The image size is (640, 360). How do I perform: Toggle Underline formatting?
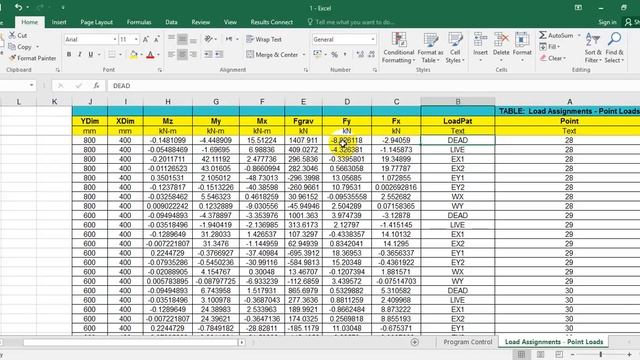coord(91,54)
